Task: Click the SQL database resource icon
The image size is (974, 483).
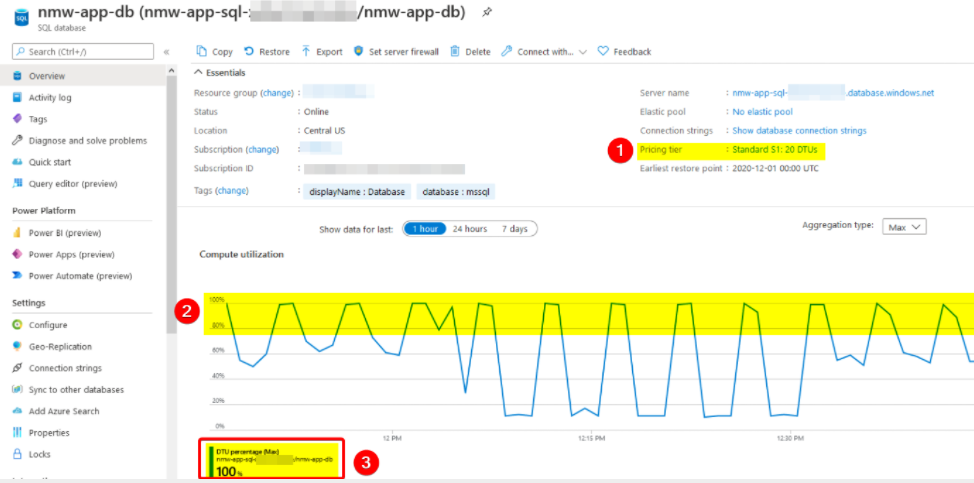Action: pyautogui.click(x=21, y=17)
